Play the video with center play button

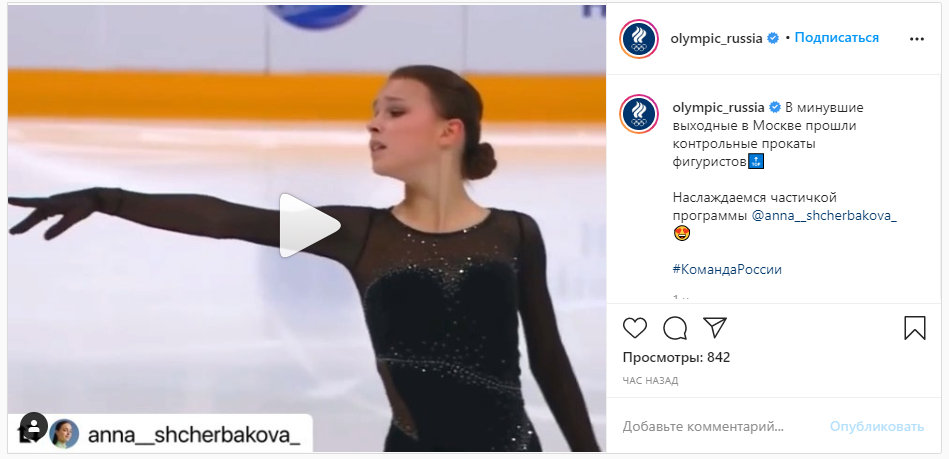(309, 225)
